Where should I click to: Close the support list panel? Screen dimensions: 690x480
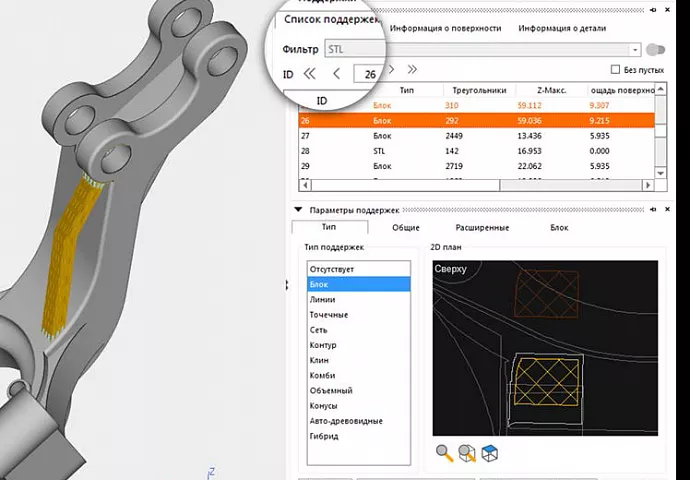[667, 10]
